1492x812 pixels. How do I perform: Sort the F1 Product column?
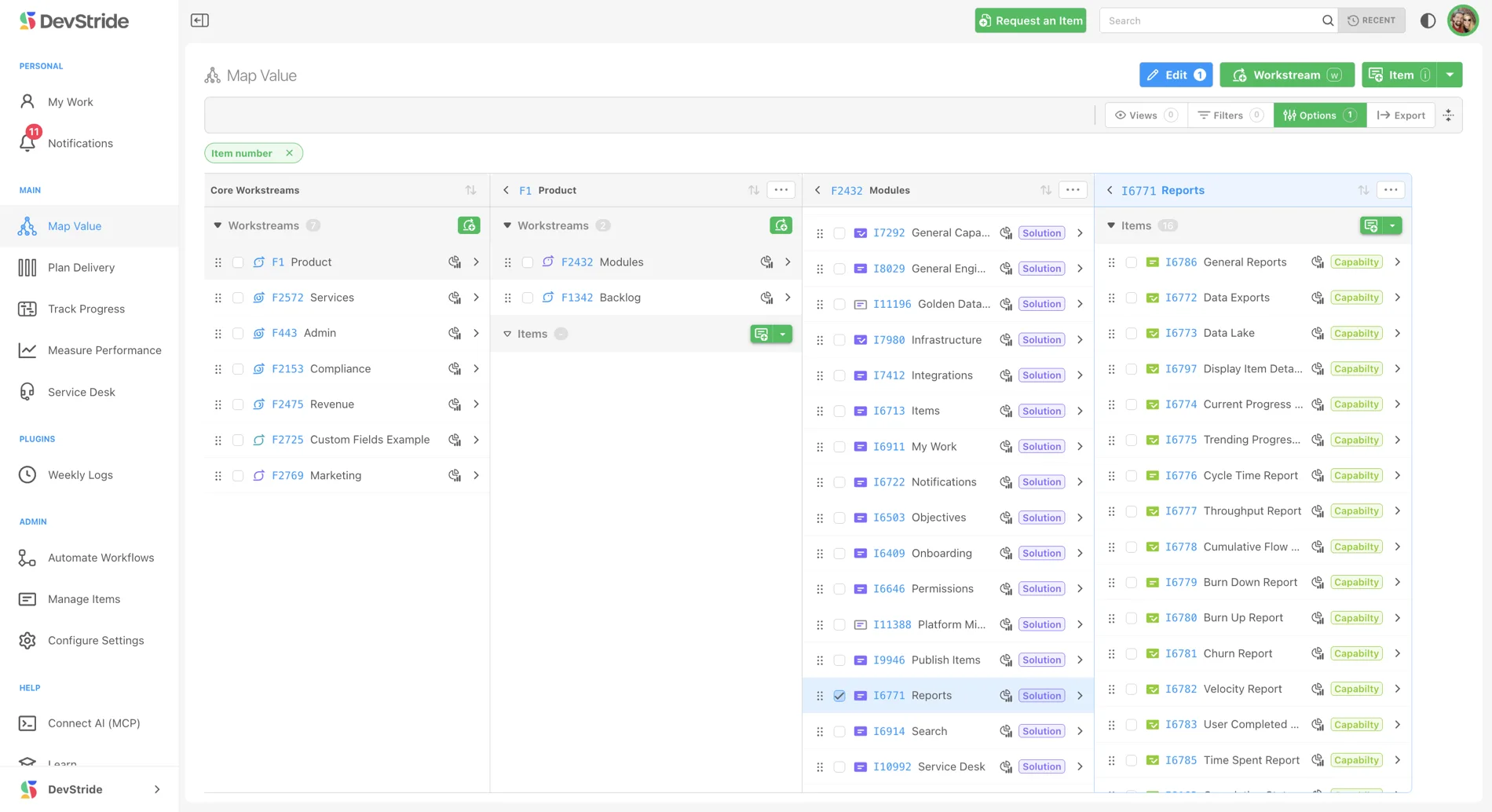click(754, 190)
